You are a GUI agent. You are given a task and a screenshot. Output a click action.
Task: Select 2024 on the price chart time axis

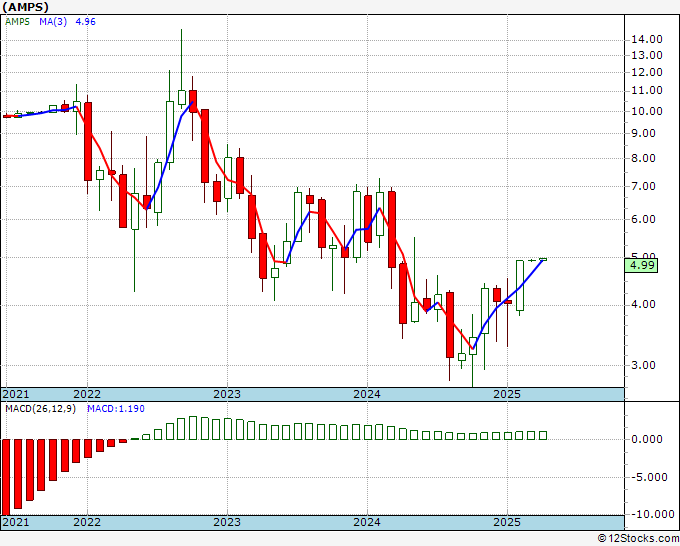367,394
